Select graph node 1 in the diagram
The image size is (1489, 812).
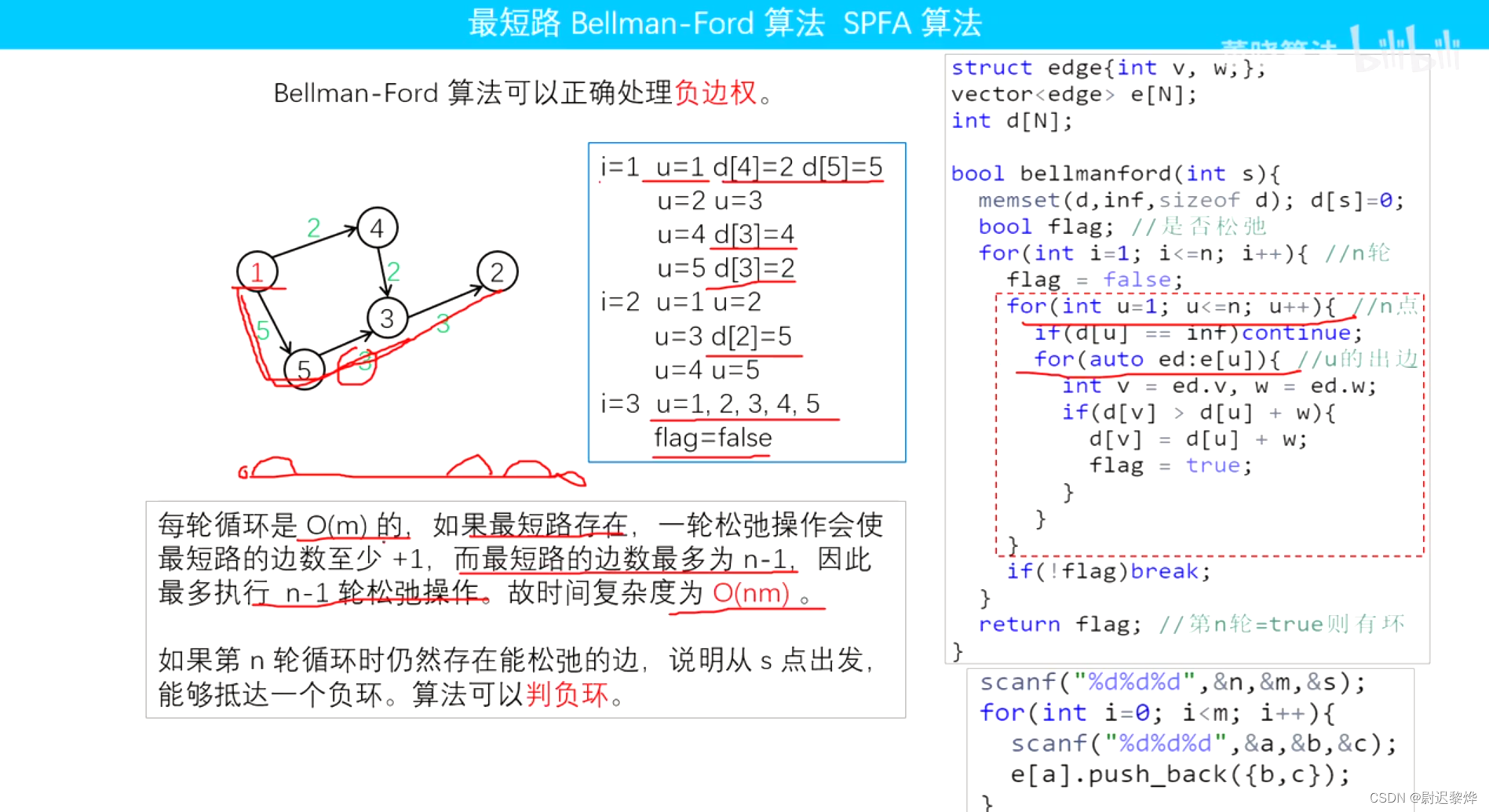coord(257,271)
